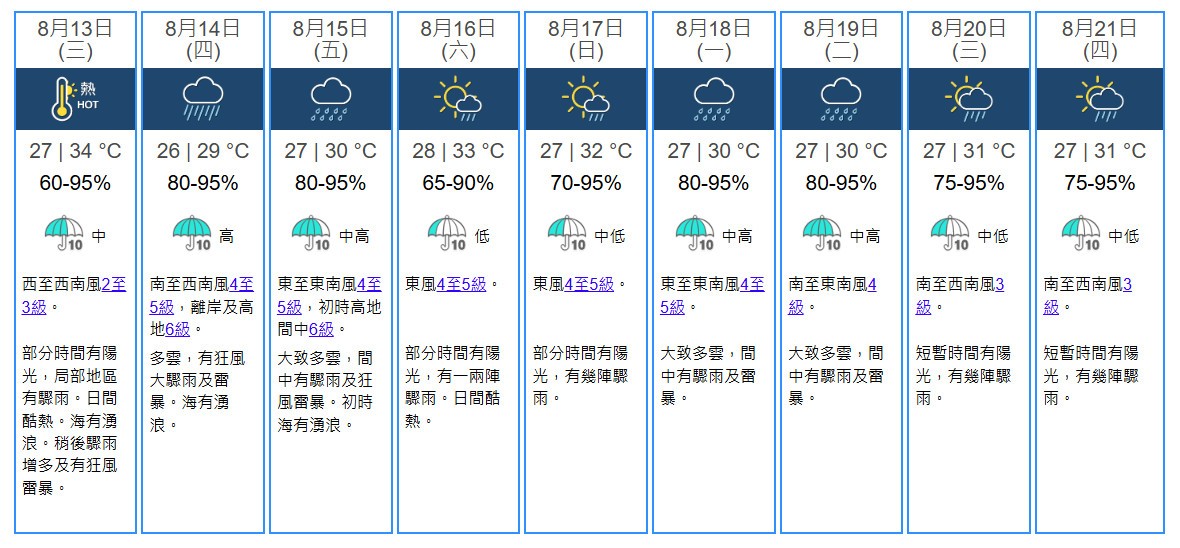Click the umbrella icon for 8月19日
Screen dimensions: 1180x548
[823, 233]
